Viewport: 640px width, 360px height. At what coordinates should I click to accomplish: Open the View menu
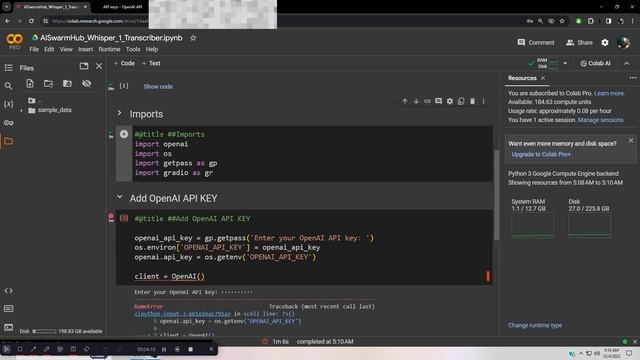pos(66,49)
